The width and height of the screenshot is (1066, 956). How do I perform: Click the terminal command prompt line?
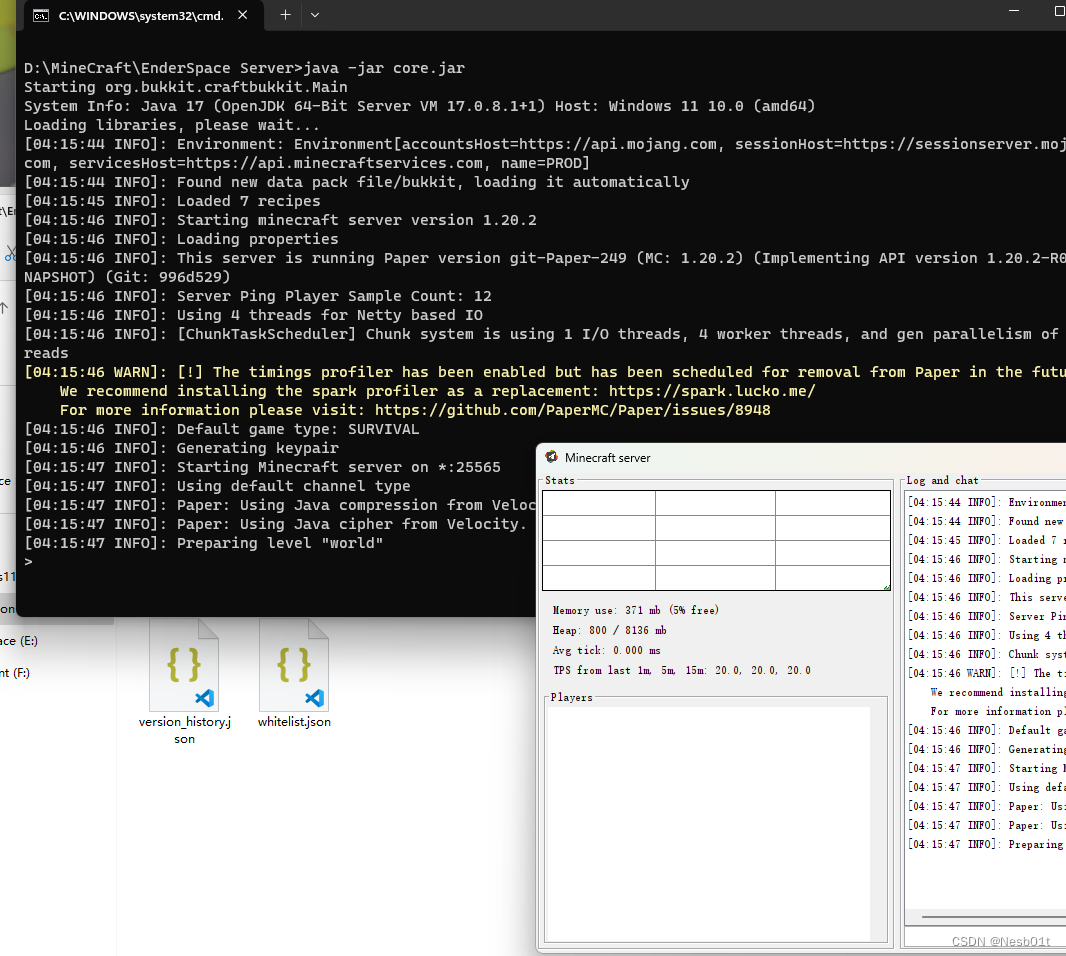tap(200, 562)
